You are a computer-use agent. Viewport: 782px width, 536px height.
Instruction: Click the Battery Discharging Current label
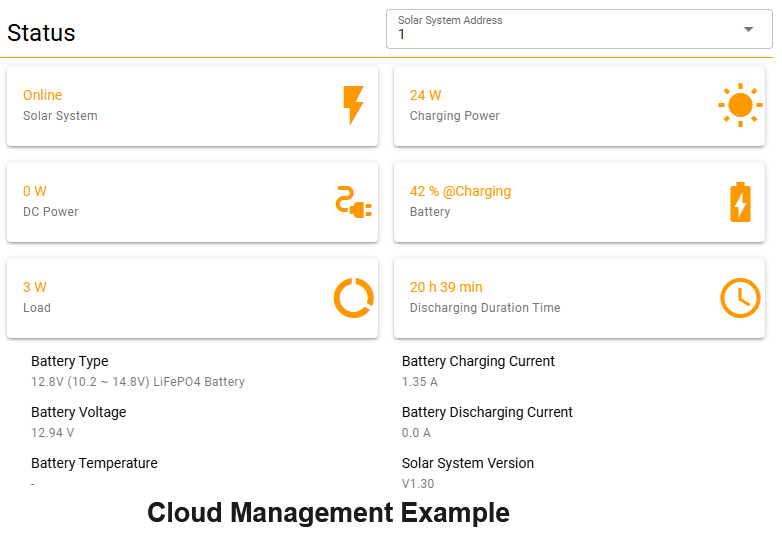click(x=487, y=412)
